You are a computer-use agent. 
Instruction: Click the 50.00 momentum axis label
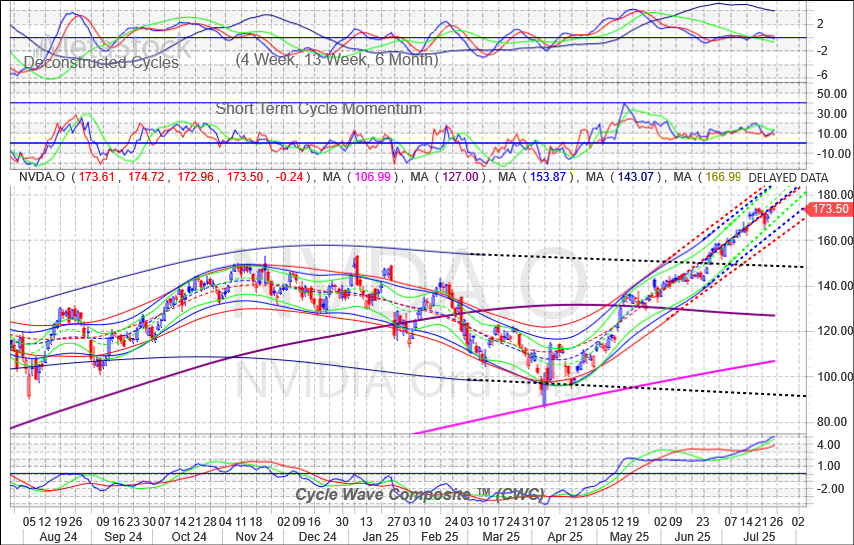tap(832, 94)
